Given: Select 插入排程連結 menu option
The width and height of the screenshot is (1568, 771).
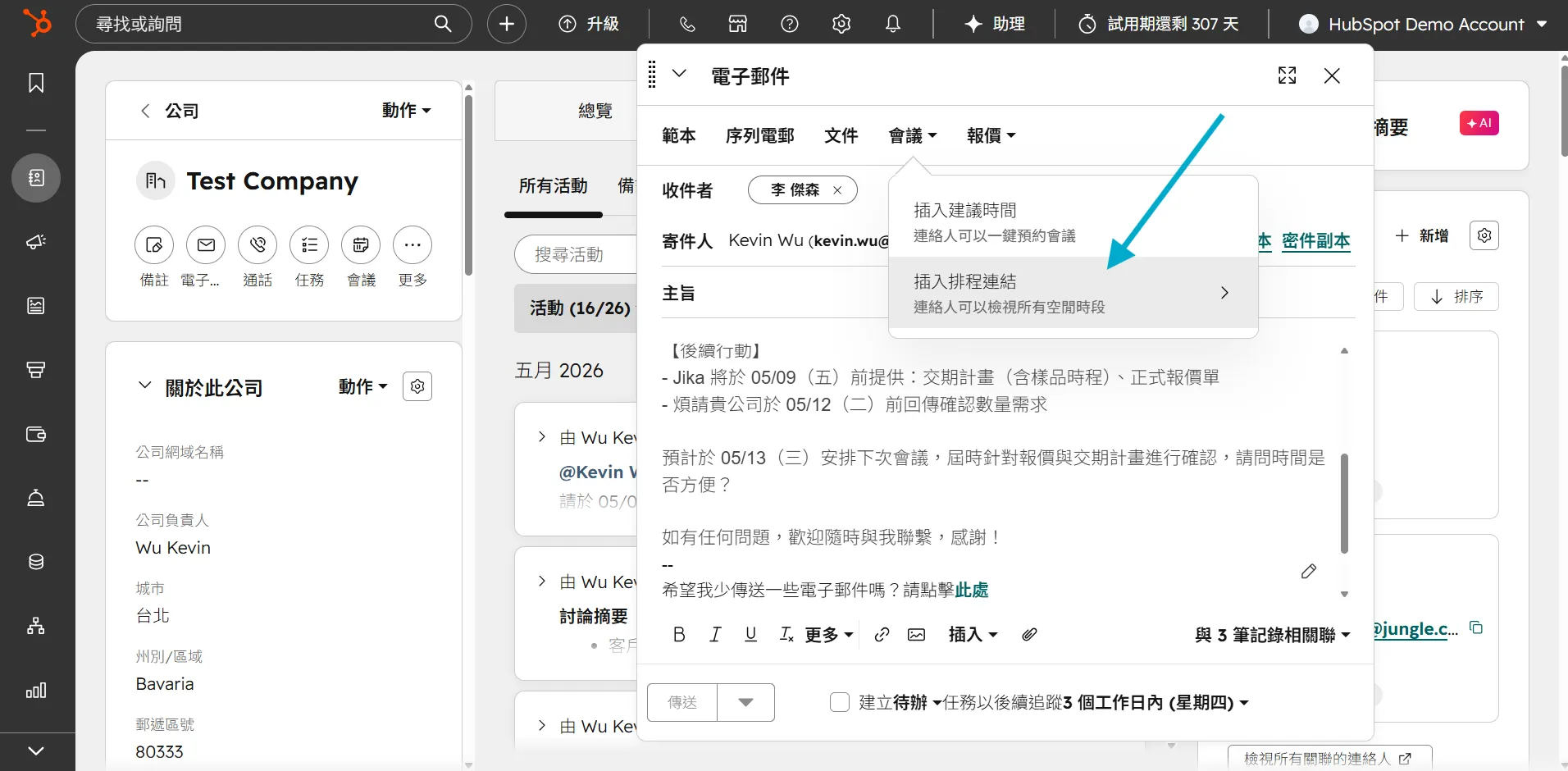Looking at the screenshot, I should (x=1073, y=293).
